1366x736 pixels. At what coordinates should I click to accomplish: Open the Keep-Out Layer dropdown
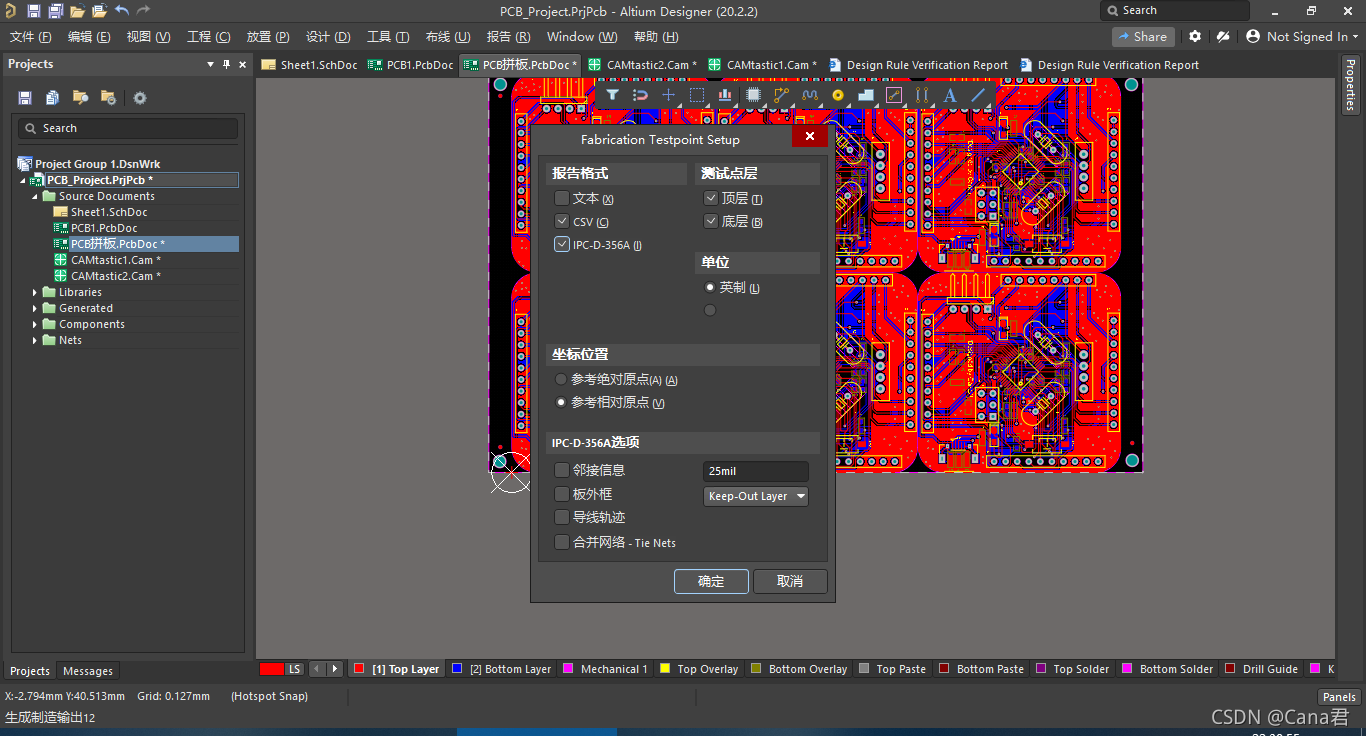click(x=755, y=496)
